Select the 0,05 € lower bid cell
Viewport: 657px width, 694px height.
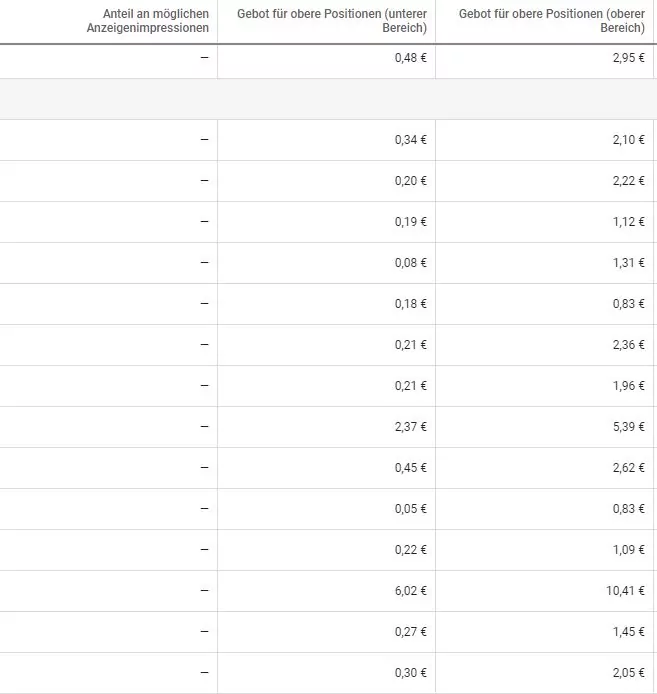click(x=326, y=509)
